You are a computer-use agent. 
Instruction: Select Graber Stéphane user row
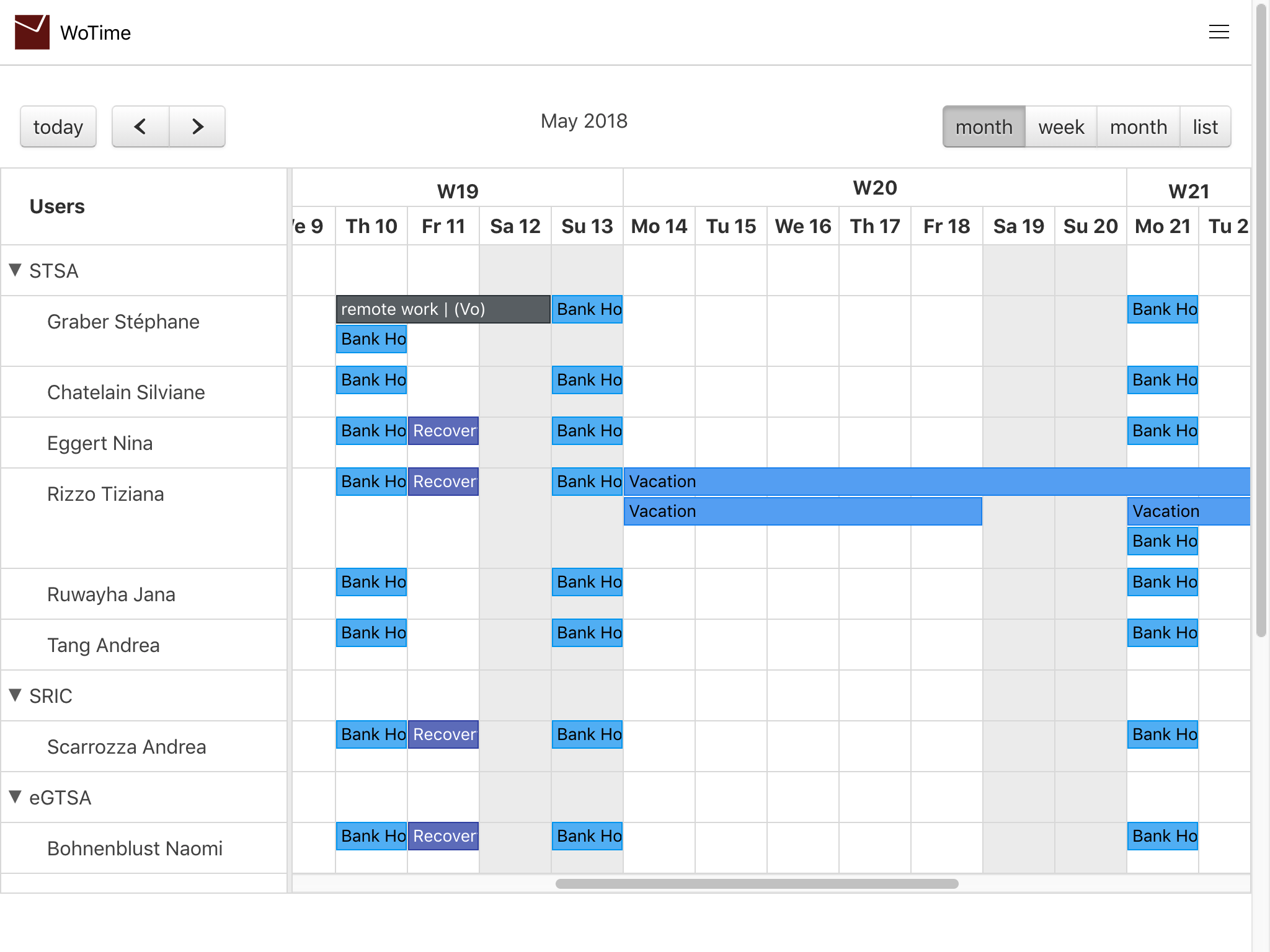click(x=123, y=322)
